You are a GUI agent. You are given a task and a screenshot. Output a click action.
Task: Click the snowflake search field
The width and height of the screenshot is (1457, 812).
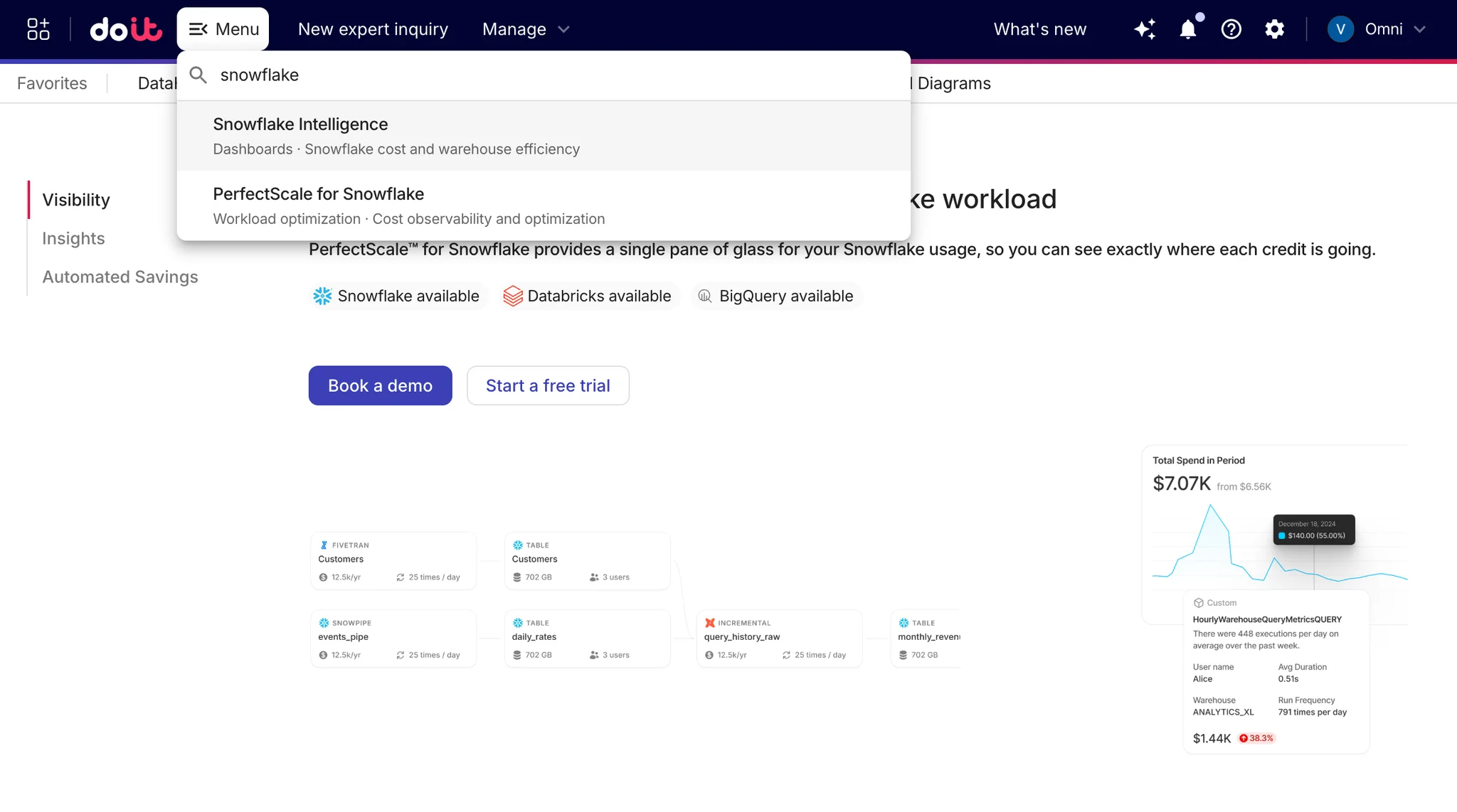click(x=544, y=75)
